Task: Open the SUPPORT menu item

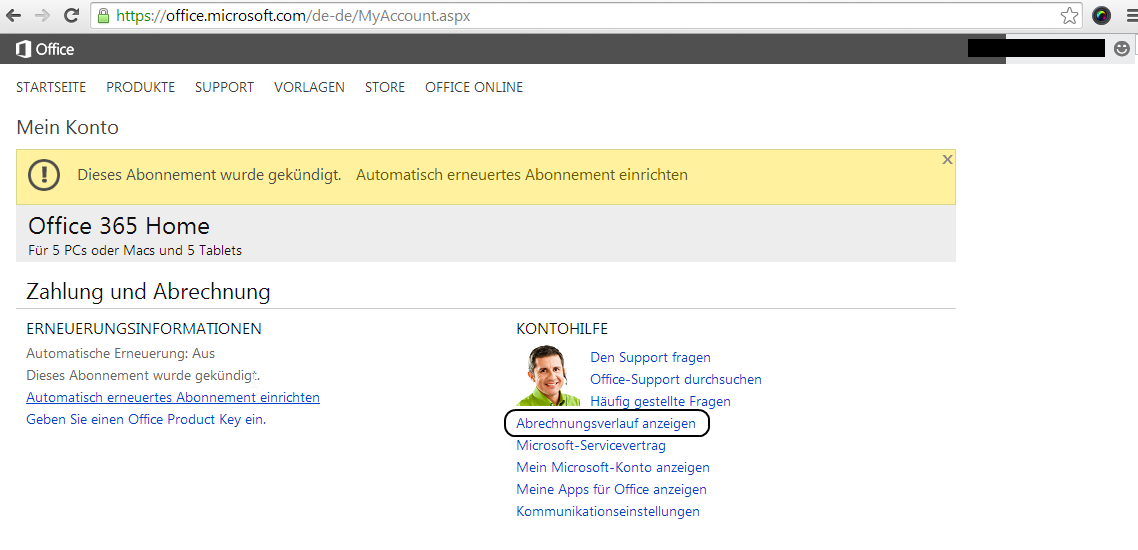Action: (x=224, y=87)
